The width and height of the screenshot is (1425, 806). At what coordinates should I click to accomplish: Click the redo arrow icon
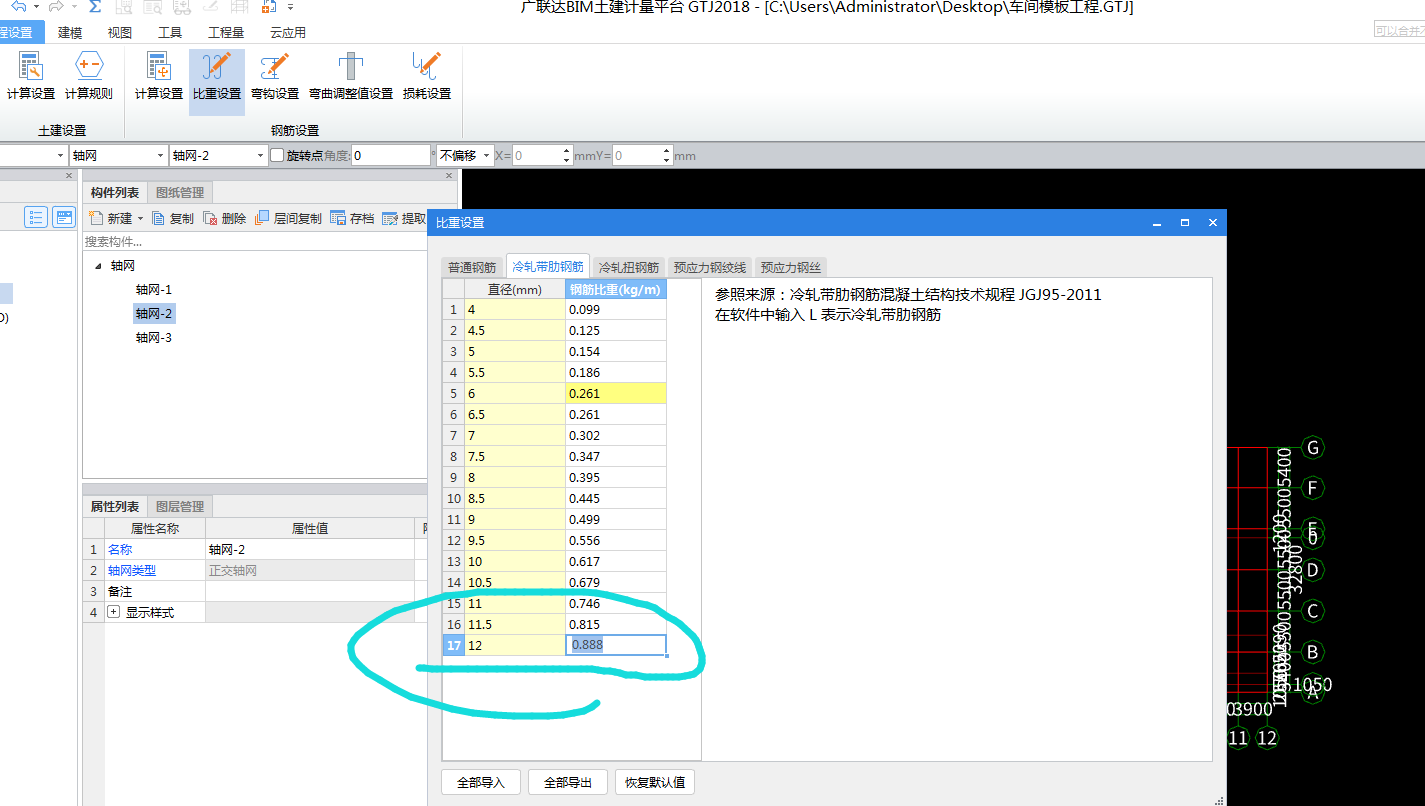pos(58,6)
